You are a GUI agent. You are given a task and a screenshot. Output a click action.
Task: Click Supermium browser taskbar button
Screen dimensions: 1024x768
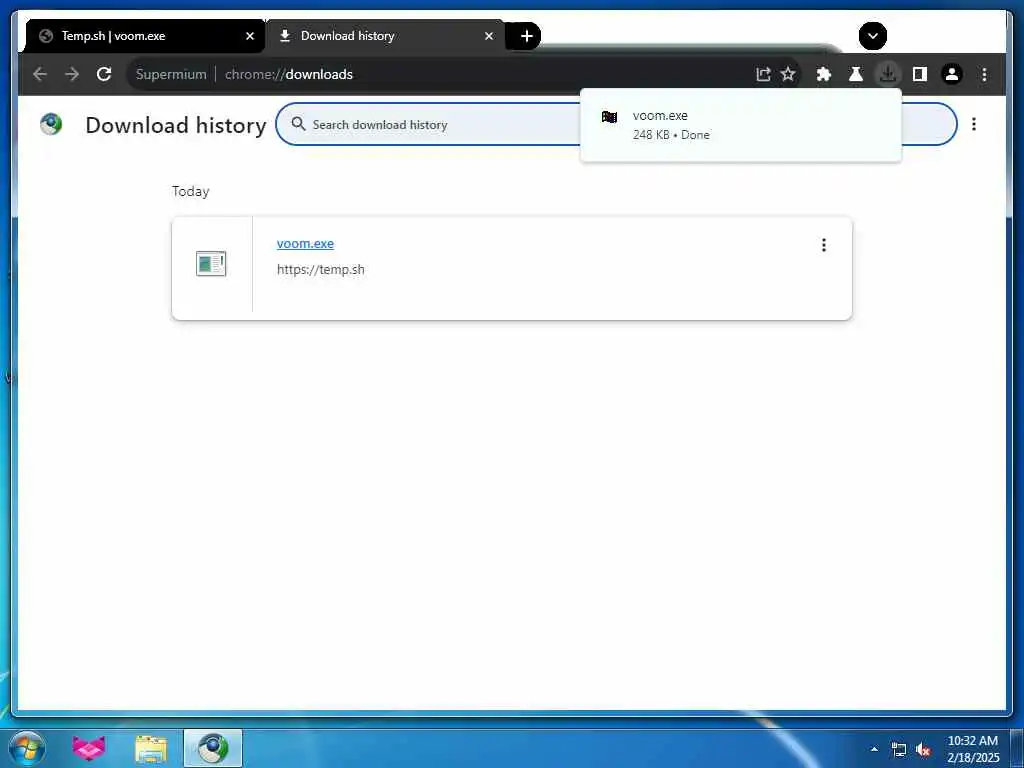213,748
